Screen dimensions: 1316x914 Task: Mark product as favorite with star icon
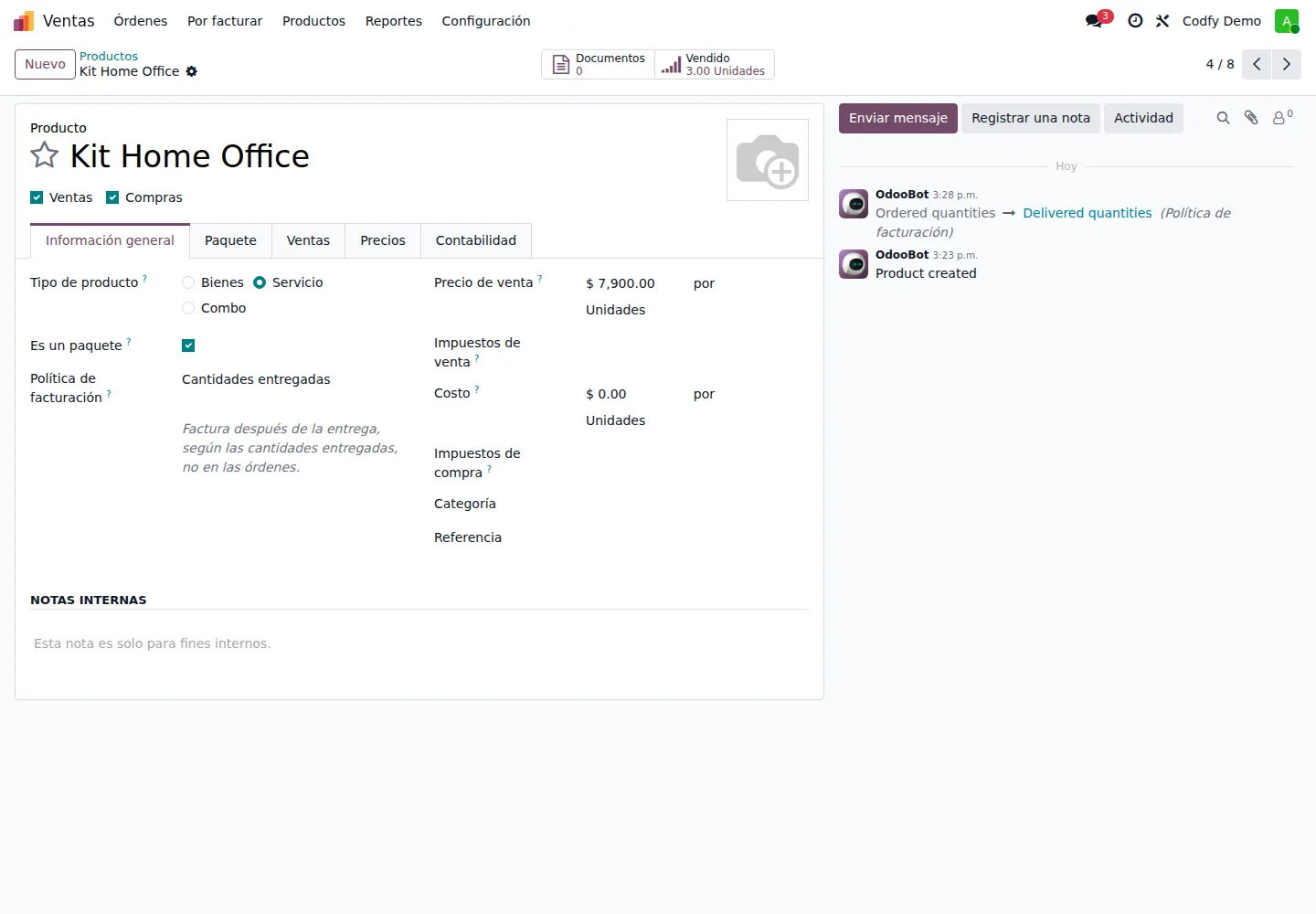(x=44, y=155)
